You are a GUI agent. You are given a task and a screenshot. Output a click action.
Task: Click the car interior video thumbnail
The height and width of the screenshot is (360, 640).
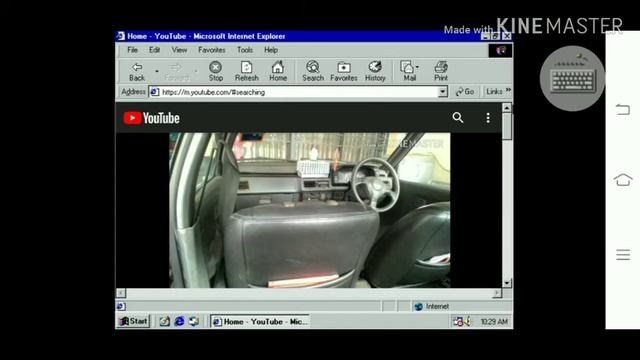pyautogui.click(x=310, y=210)
